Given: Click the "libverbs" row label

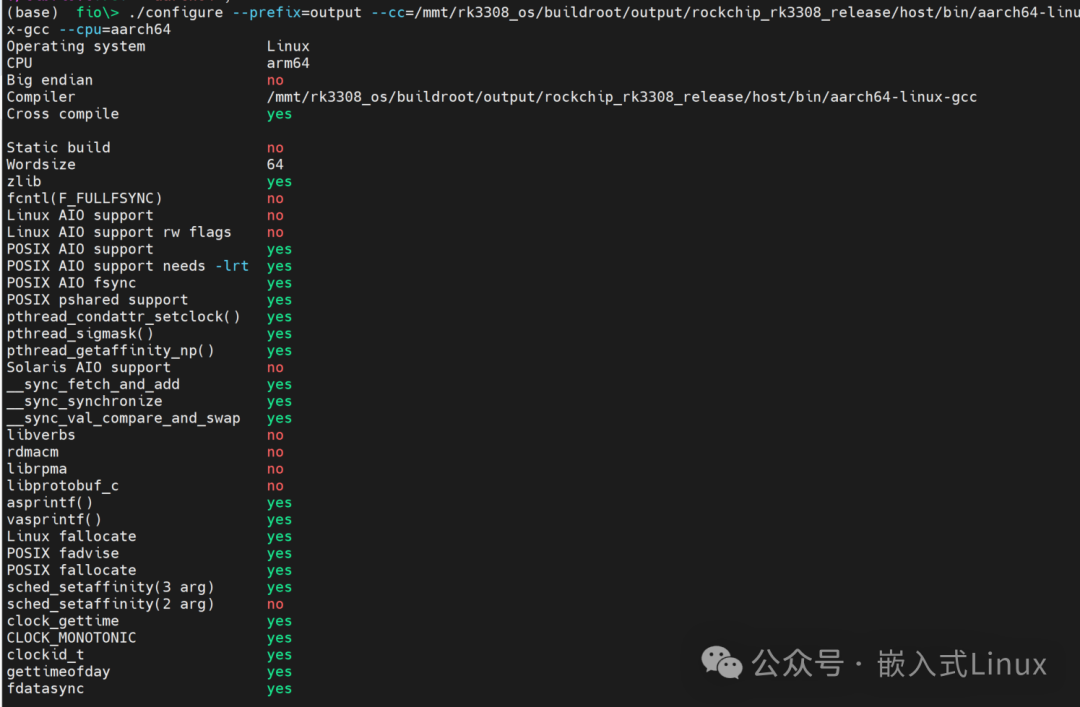Looking at the screenshot, I should [41, 435].
